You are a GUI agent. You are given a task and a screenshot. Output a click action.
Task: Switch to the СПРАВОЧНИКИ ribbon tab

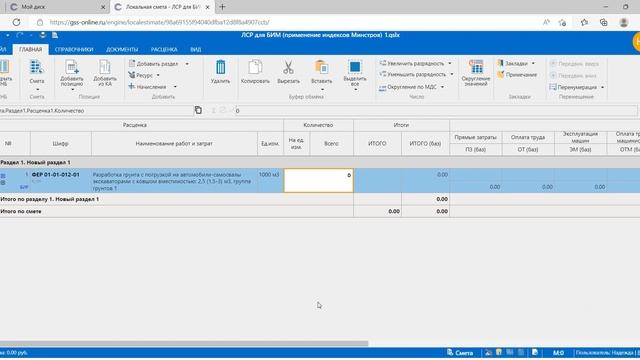coord(74,49)
